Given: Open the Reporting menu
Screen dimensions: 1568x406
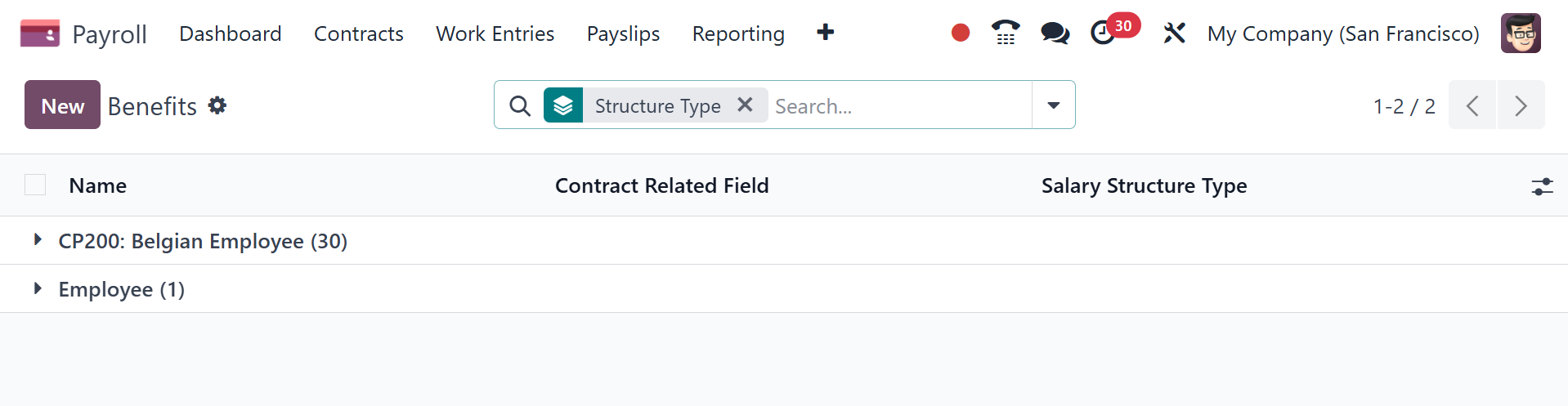Looking at the screenshot, I should coord(738,33).
